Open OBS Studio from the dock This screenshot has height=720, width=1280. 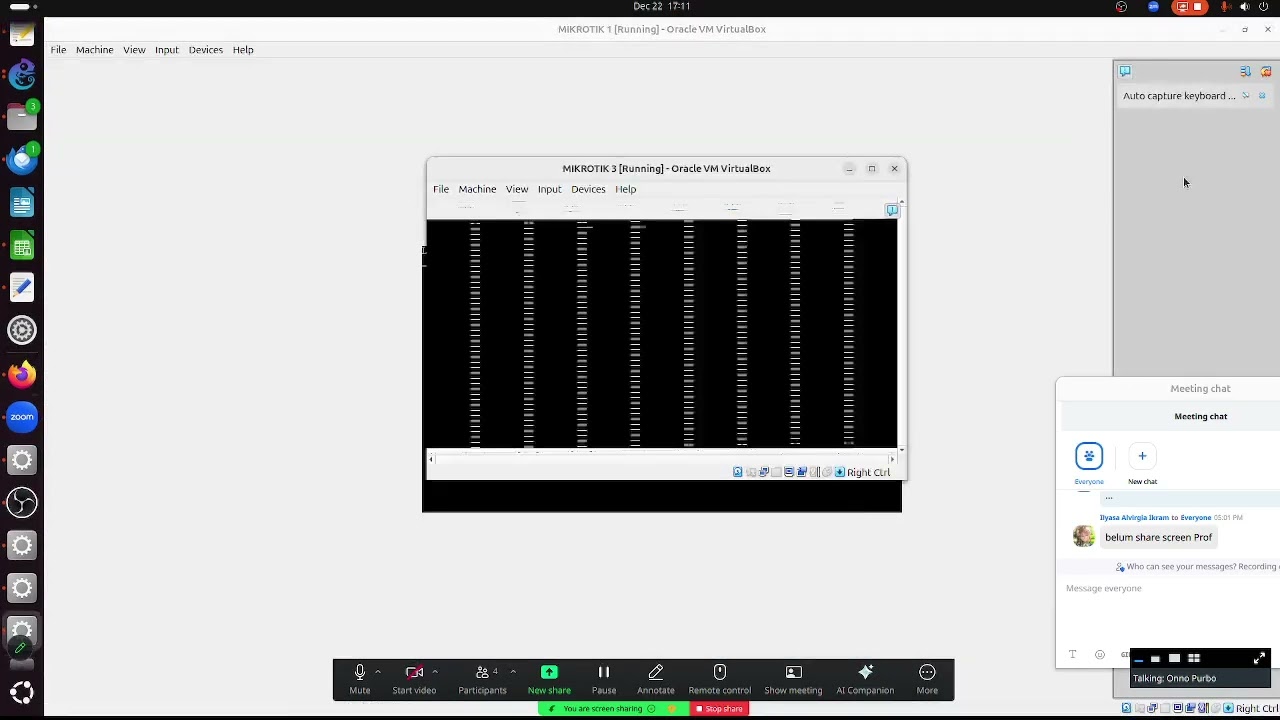(22, 502)
